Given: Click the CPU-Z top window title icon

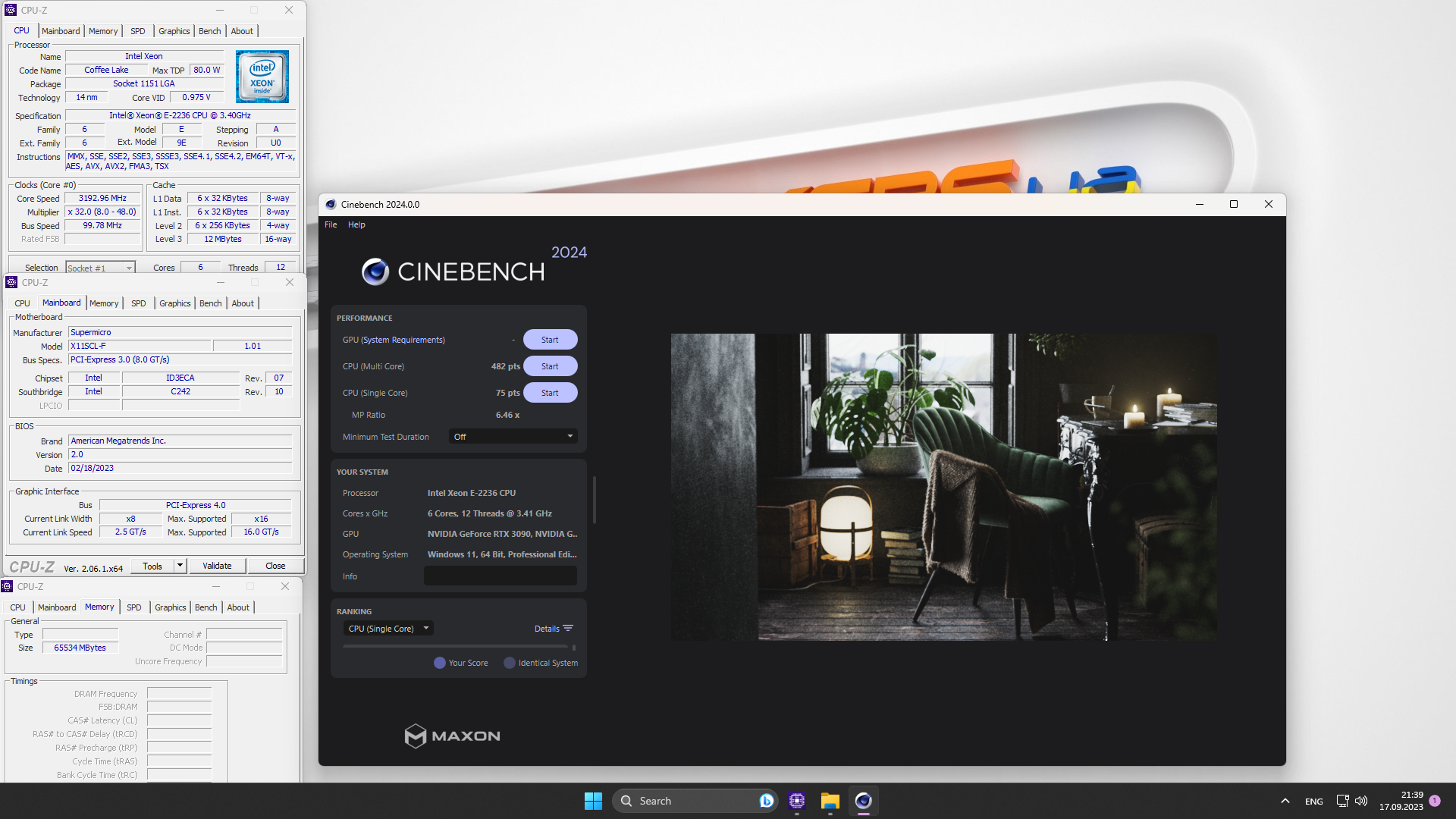Looking at the screenshot, I should click(x=11, y=11).
